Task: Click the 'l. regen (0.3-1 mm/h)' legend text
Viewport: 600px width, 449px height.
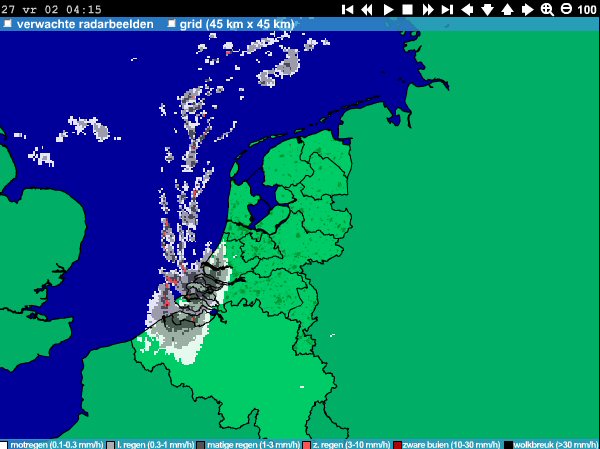Action: coord(155,445)
